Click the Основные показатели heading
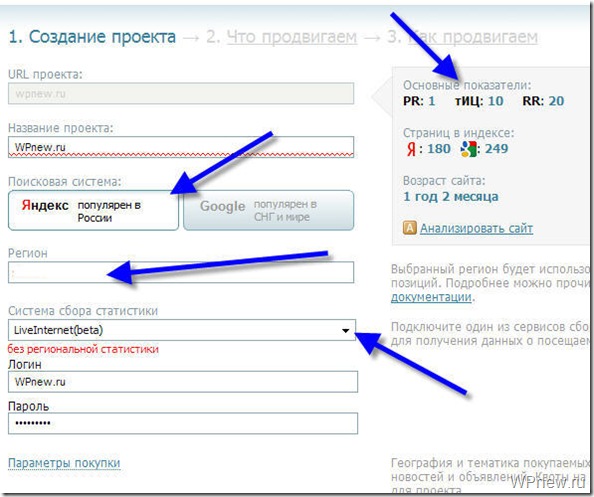 point(467,85)
